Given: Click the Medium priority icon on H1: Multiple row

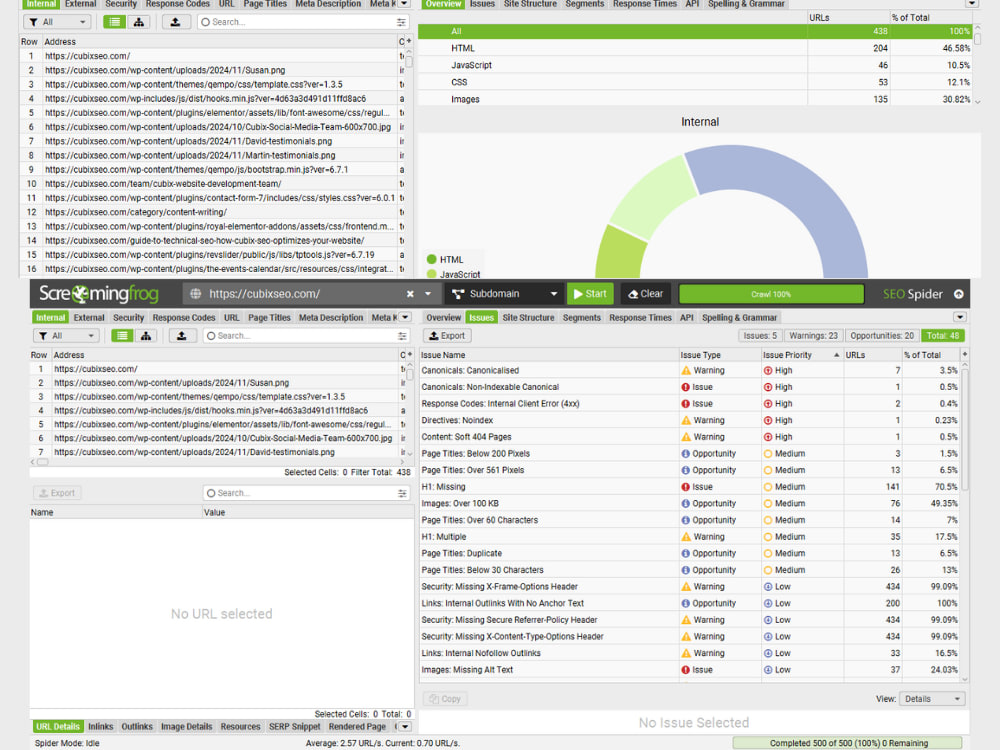Looking at the screenshot, I should click(768, 537).
